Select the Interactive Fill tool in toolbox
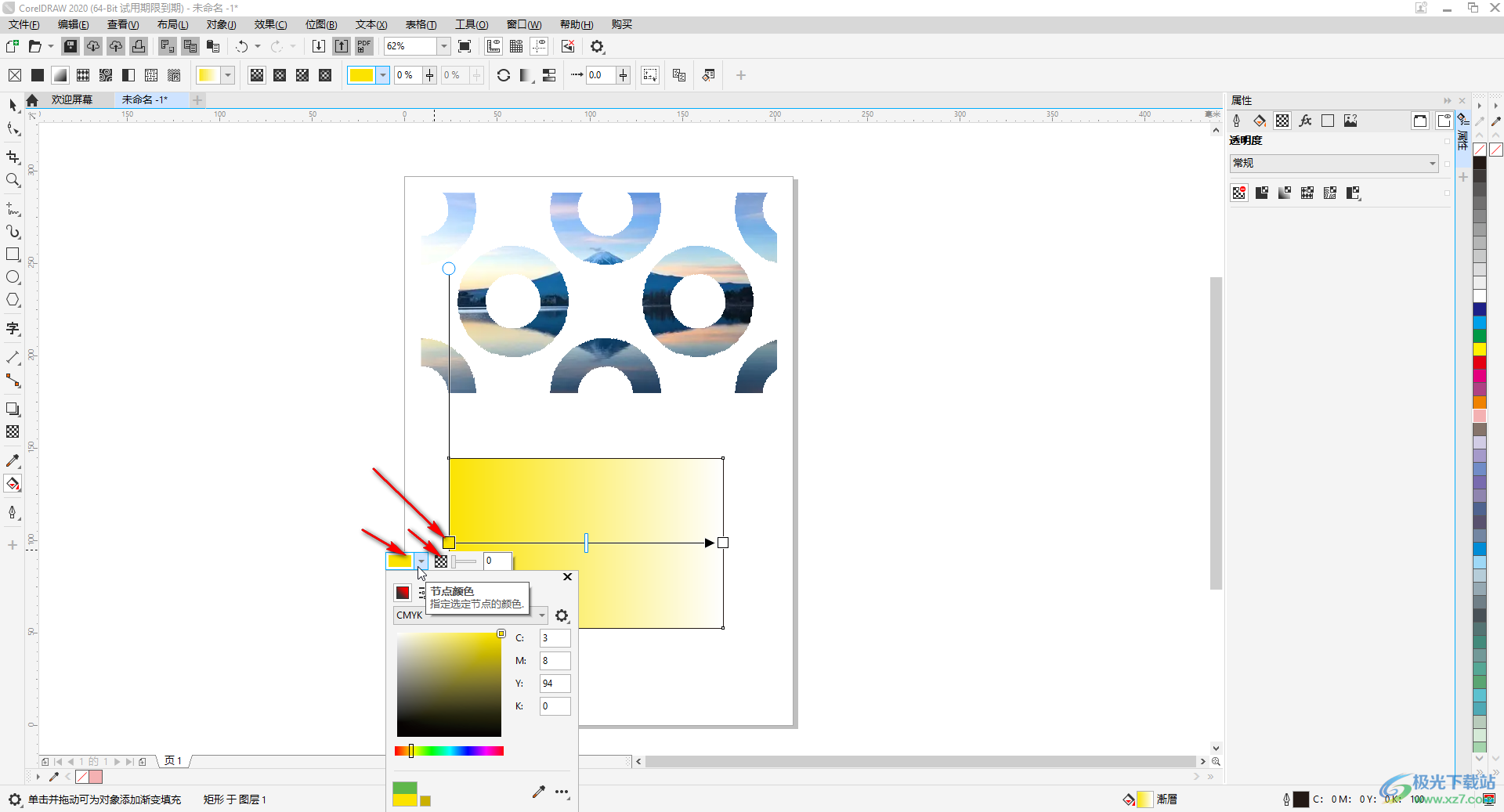1504x812 pixels. click(x=13, y=484)
